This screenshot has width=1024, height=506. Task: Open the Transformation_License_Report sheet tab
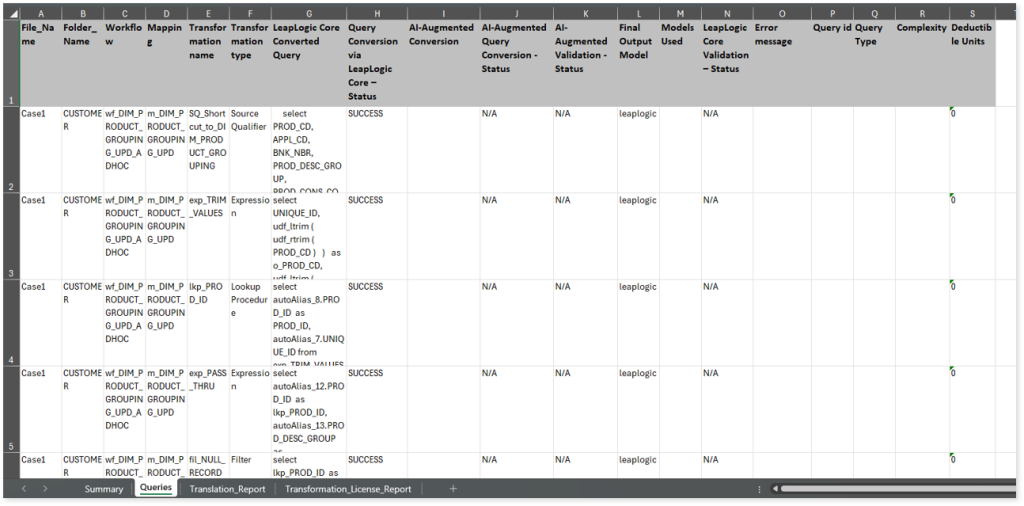347,489
